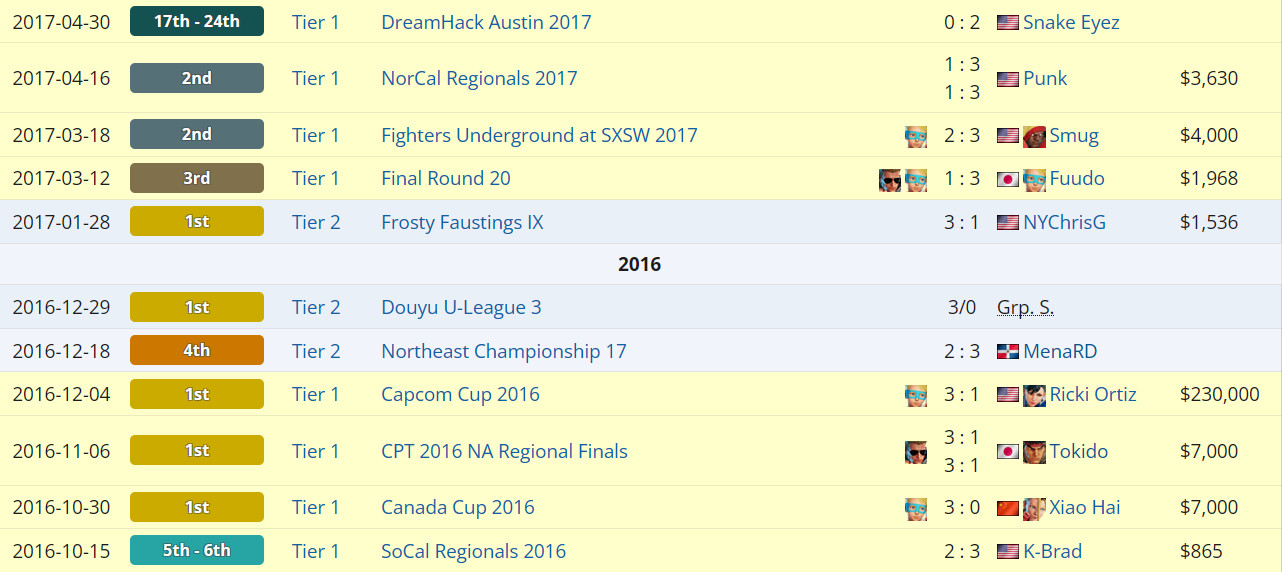Visit the Punk player page
The height and width of the screenshot is (572, 1282).
[1045, 78]
